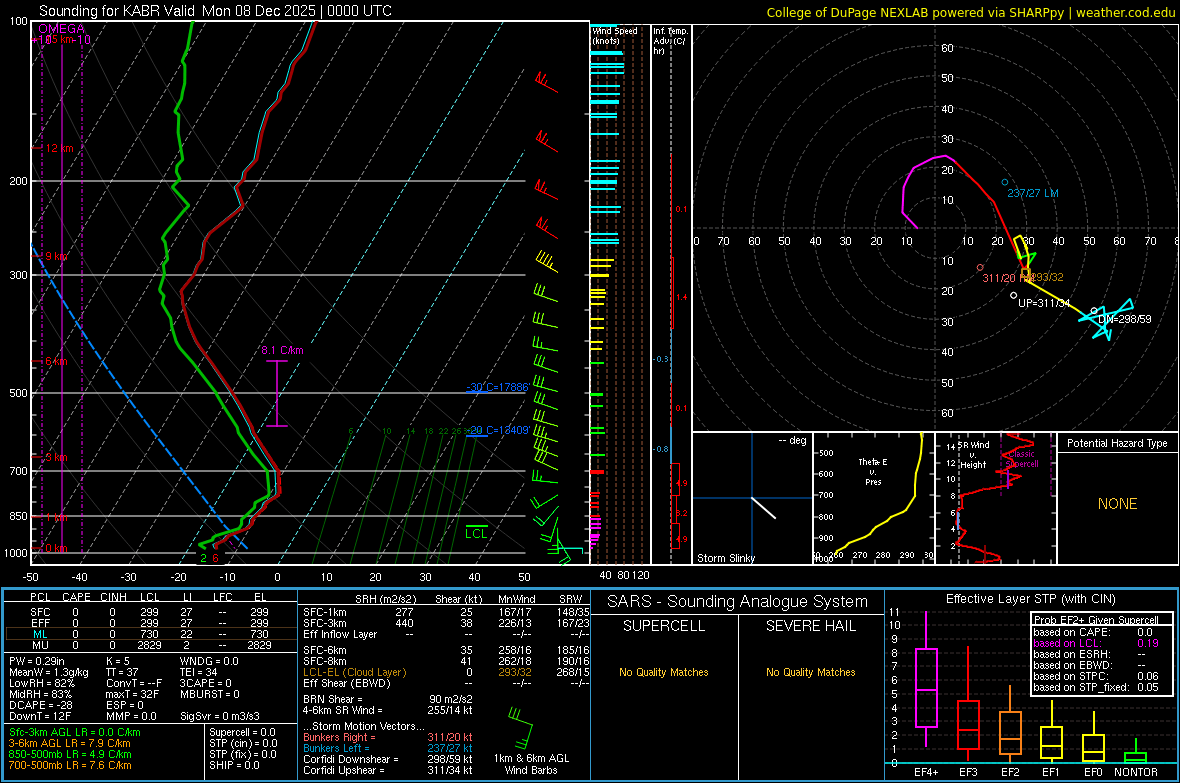Click the 'MeanW = 1.3g/kg' value

(x=49, y=672)
